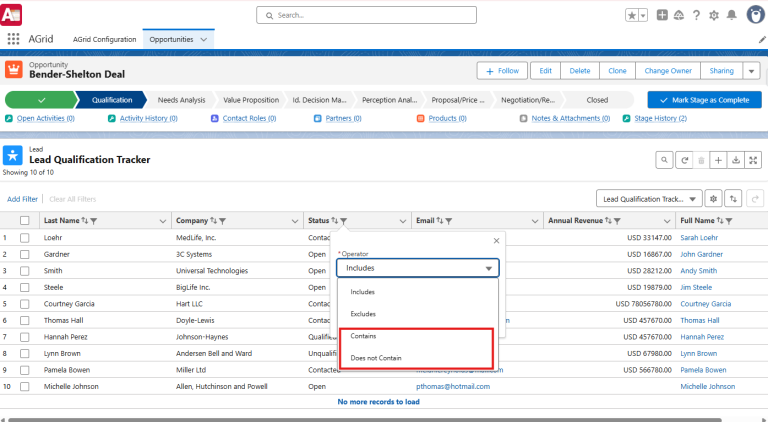768x422 pixels.
Task: Focus the global Search field
Action: click(366, 15)
